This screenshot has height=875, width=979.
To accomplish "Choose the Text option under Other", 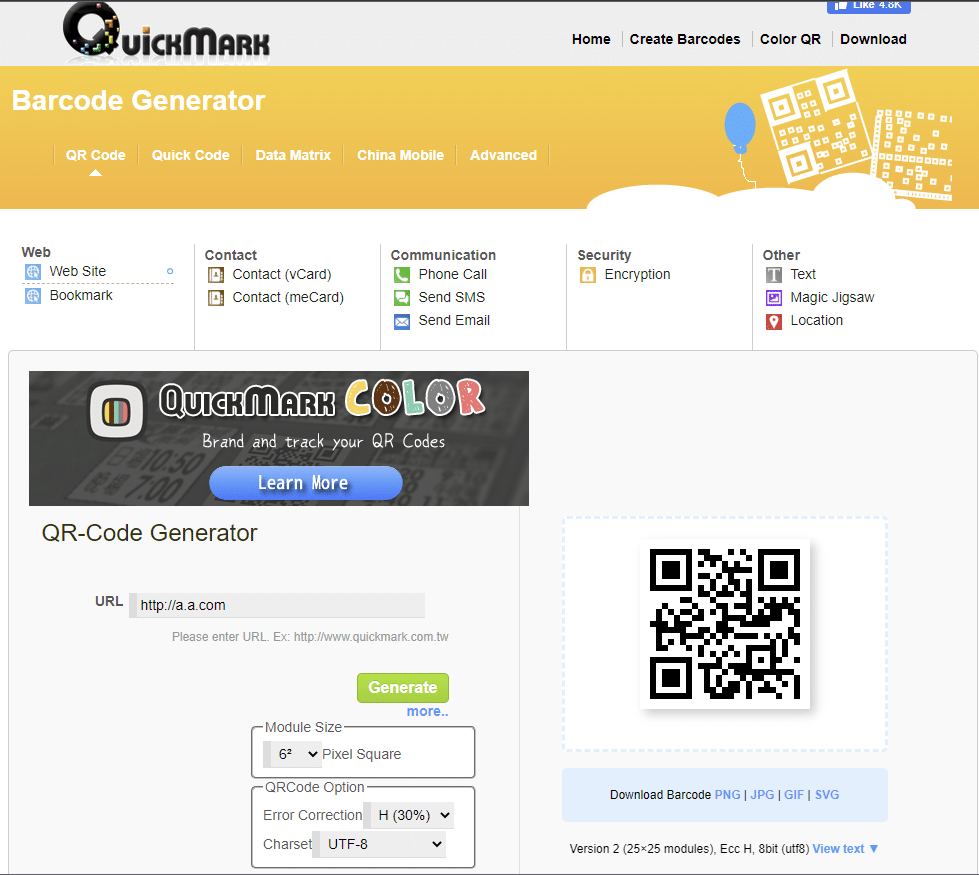I will click(x=803, y=275).
